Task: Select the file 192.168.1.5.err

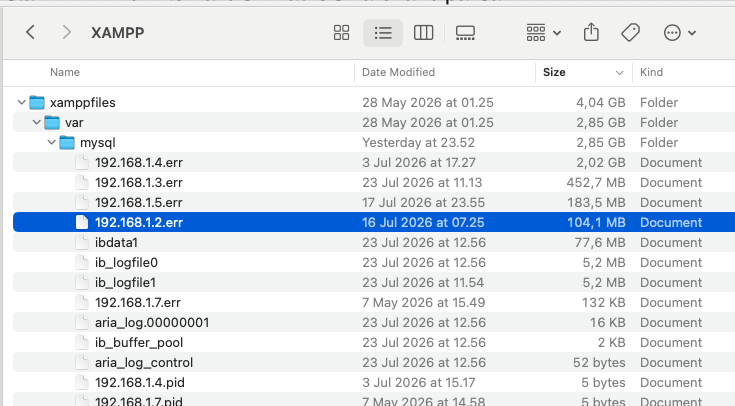Action: click(x=374, y=203)
